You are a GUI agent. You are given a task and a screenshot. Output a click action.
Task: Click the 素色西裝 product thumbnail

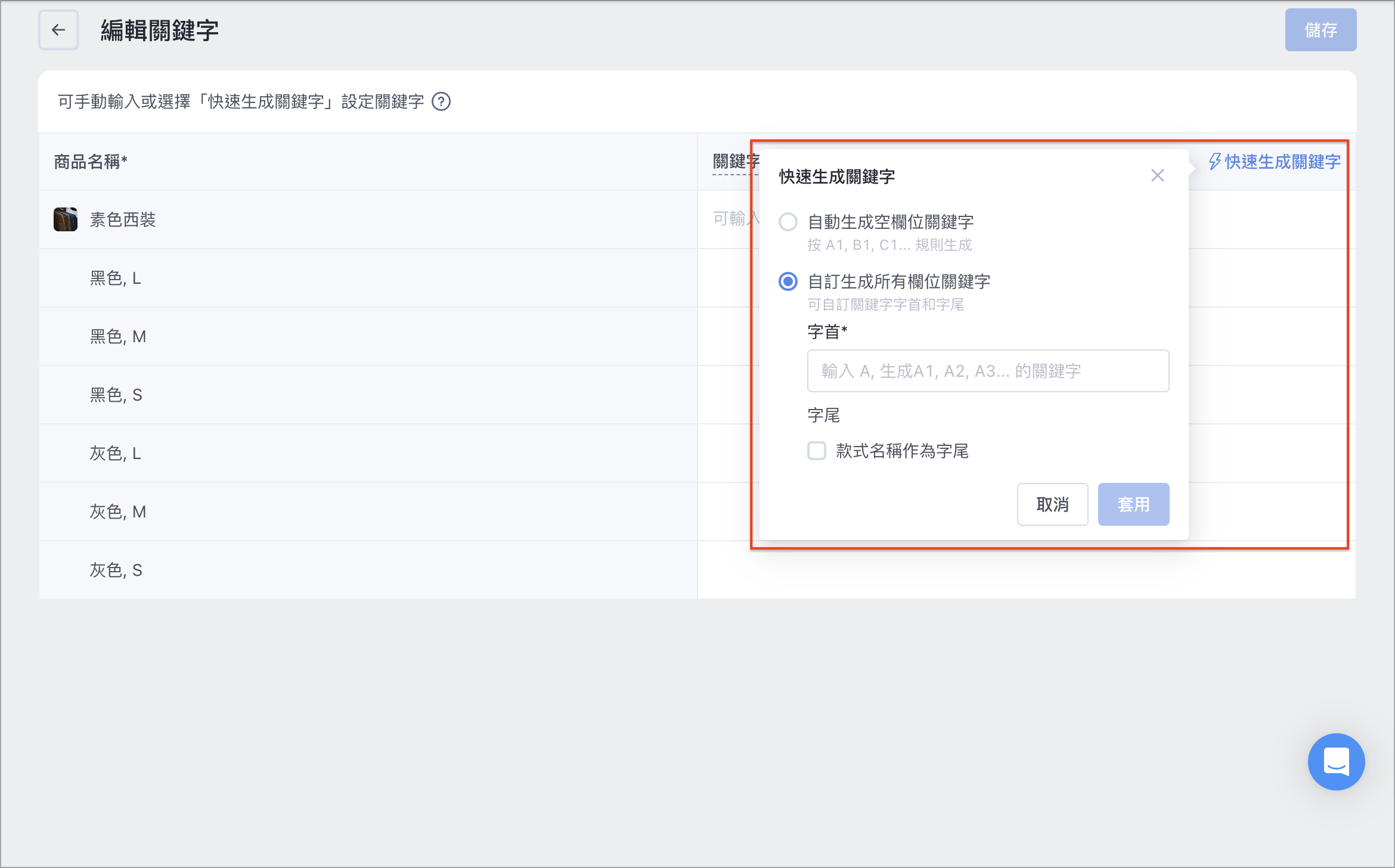pos(66,219)
